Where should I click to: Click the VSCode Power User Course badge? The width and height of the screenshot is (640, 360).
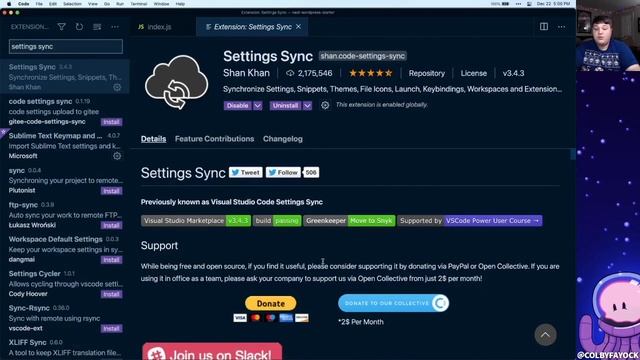(x=470, y=221)
